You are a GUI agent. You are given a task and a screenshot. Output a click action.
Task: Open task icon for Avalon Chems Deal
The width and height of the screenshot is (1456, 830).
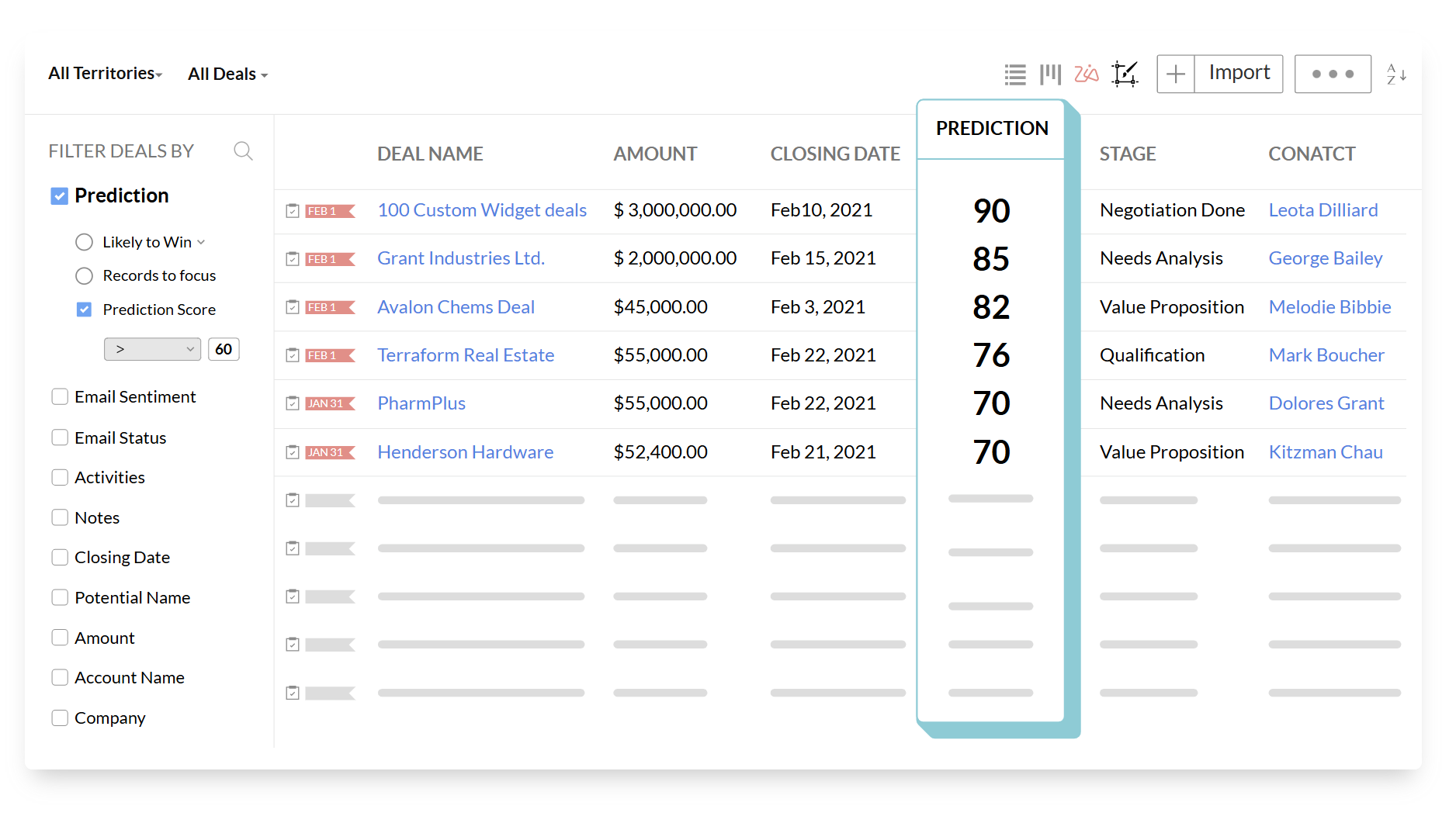(x=293, y=307)
